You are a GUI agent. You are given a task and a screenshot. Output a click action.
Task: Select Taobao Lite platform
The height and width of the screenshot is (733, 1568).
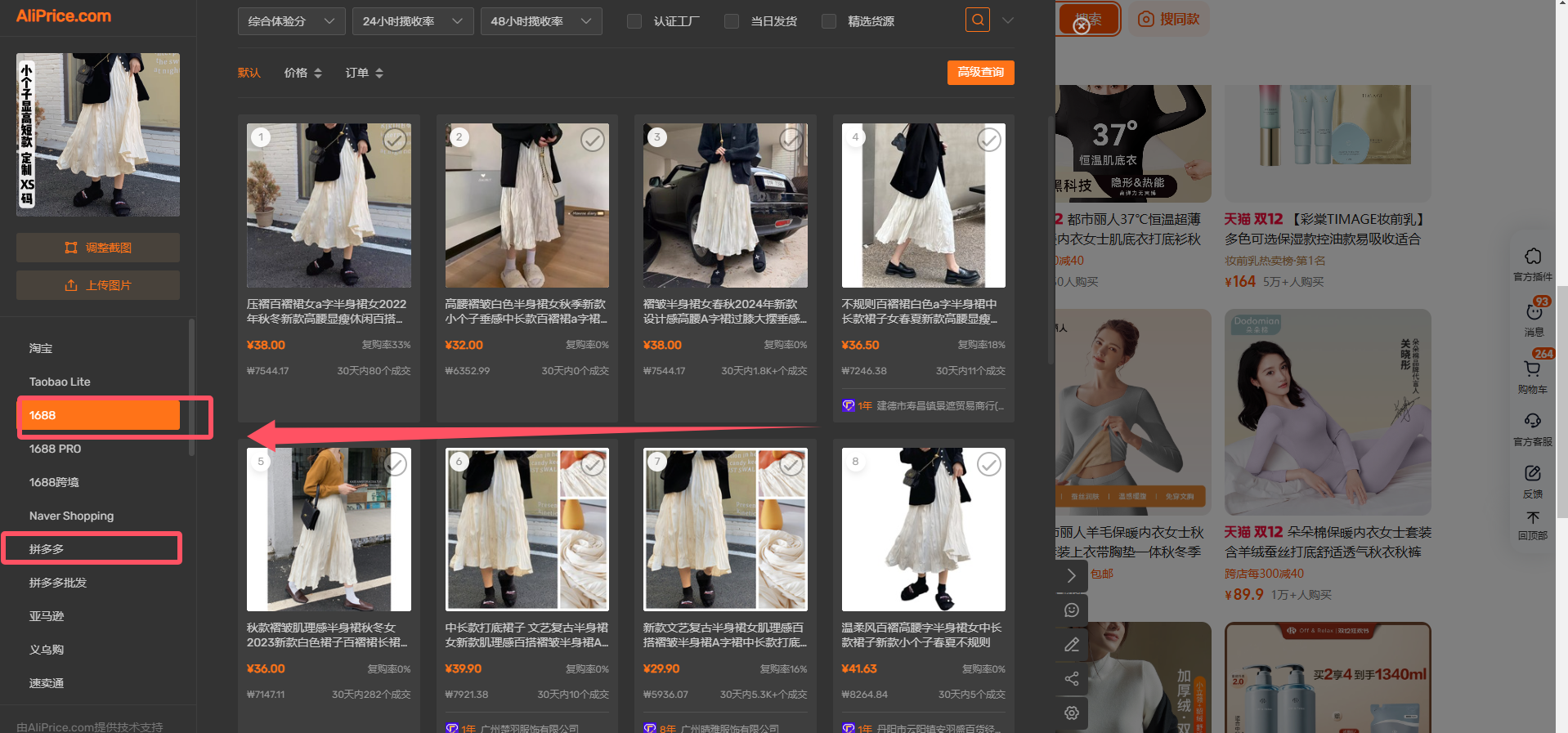[60, 382]
